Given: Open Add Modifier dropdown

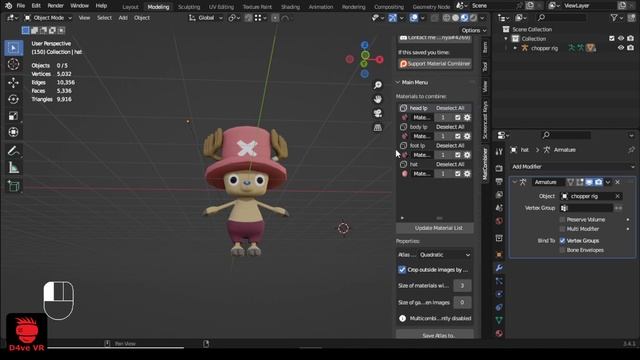Looking at the screenshot, I should pos(573,167).
